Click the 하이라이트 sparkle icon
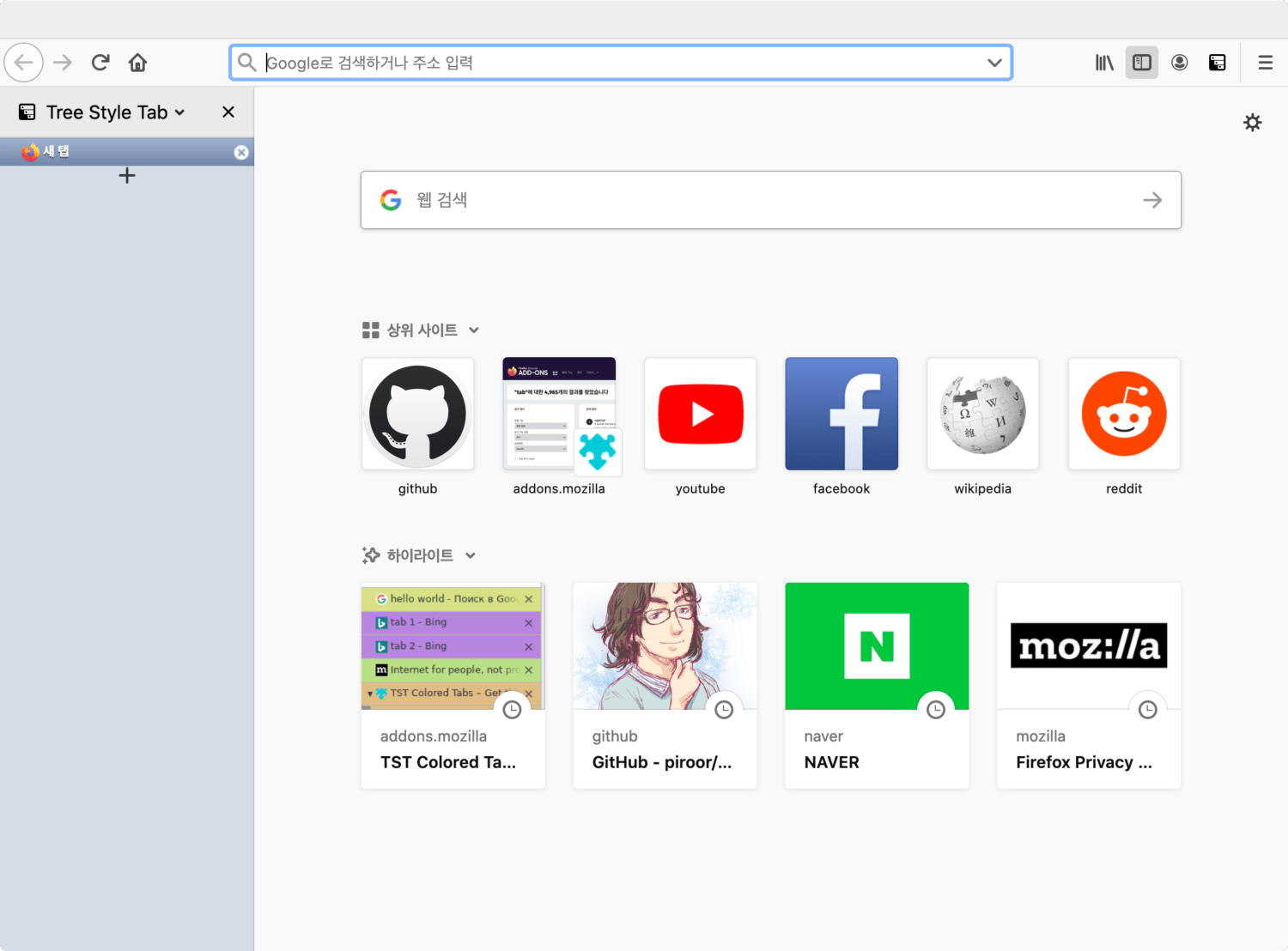 [x=371, y=555]
